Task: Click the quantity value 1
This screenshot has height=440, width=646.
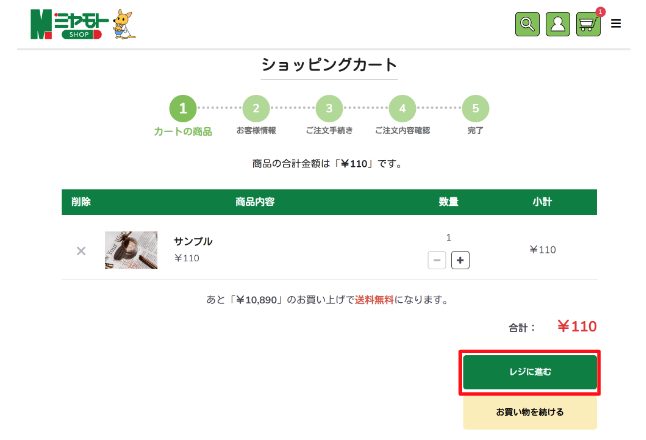Action: [x=449, y=237]
